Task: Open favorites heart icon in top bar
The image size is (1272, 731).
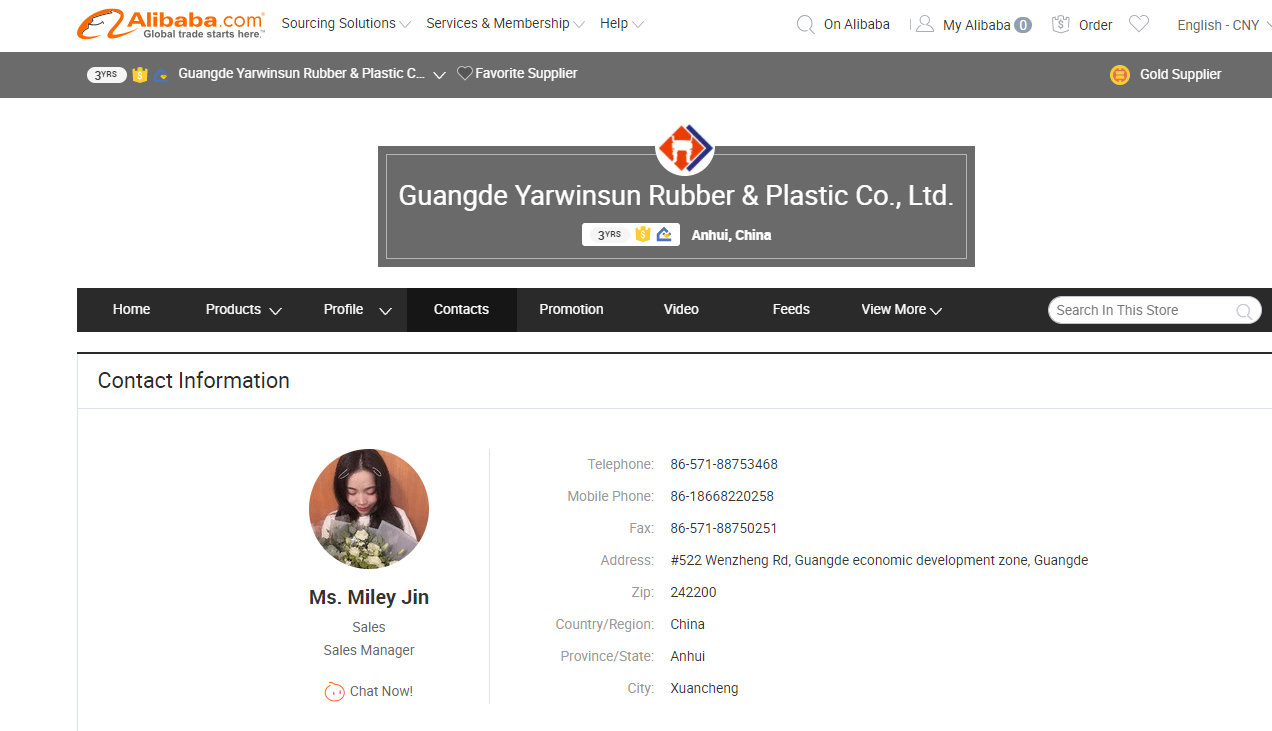Action: tap(1139, 24)
